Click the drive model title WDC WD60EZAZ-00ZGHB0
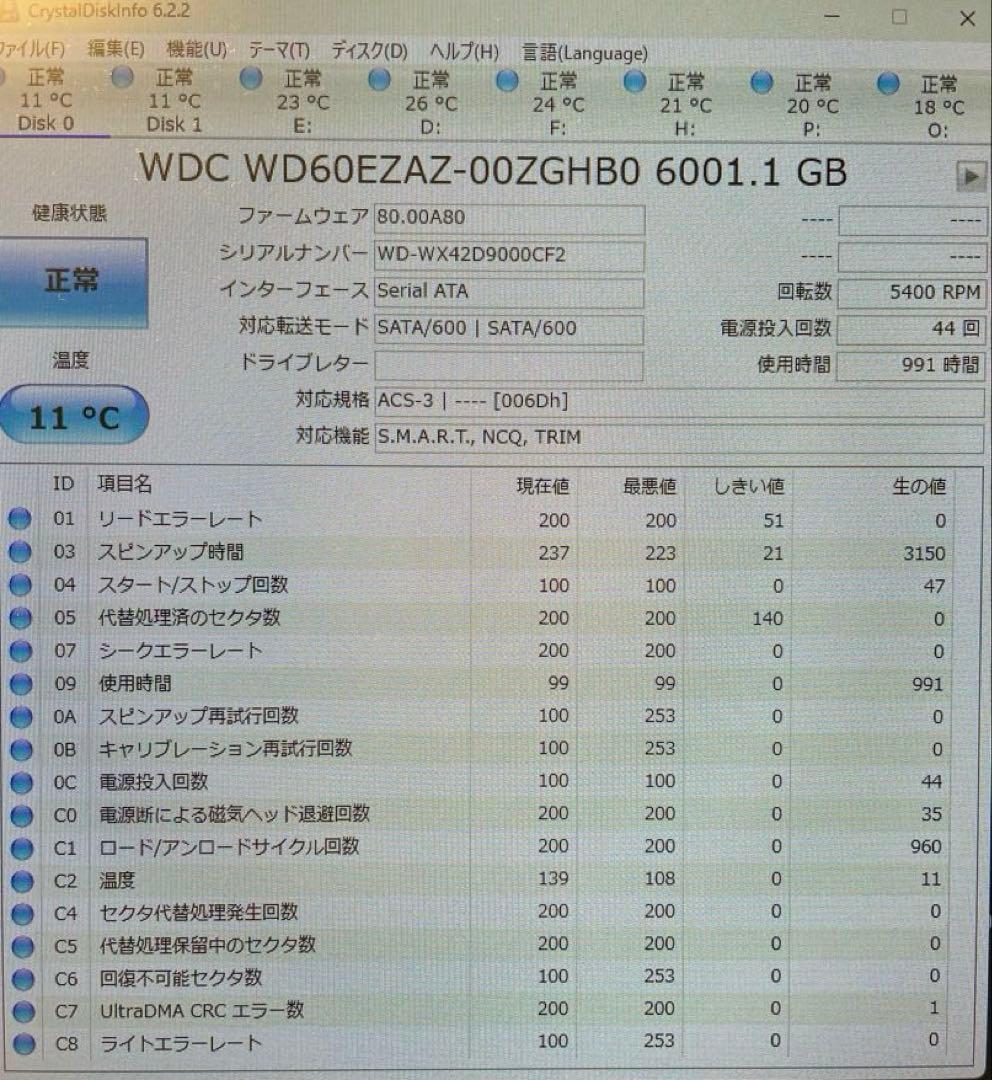Screen dimensions: 992x1080 390,169
